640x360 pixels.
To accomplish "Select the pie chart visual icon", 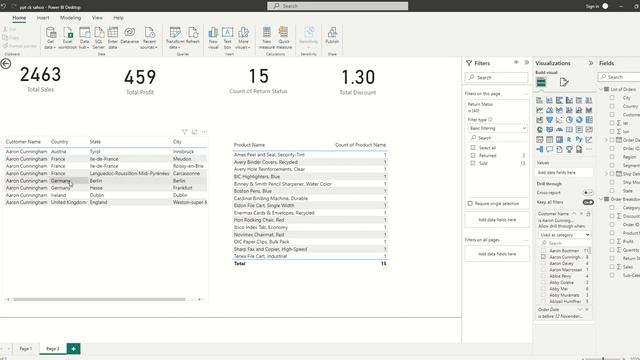I will [x=569, y=120].
